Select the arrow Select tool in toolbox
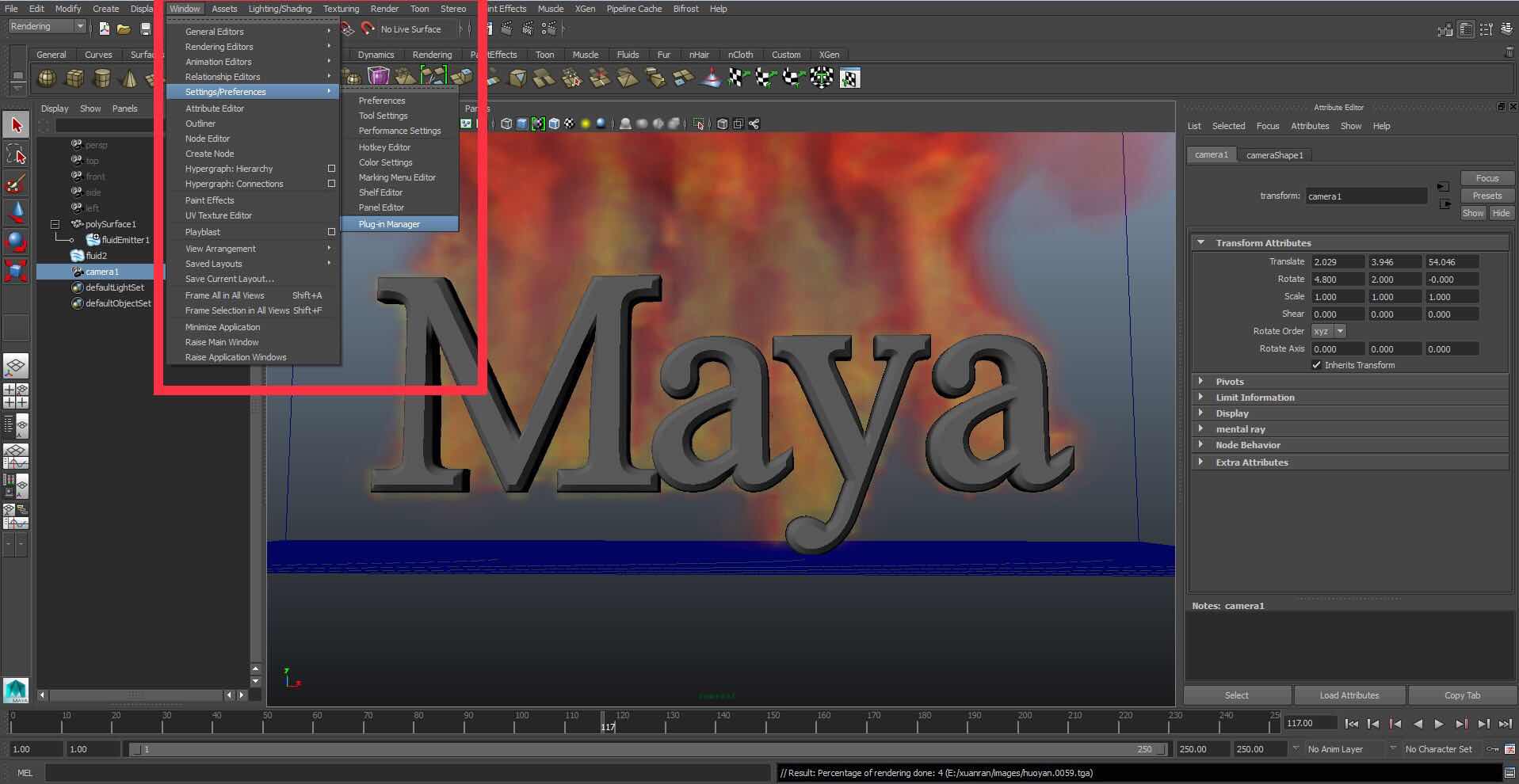 click(17, 125)
